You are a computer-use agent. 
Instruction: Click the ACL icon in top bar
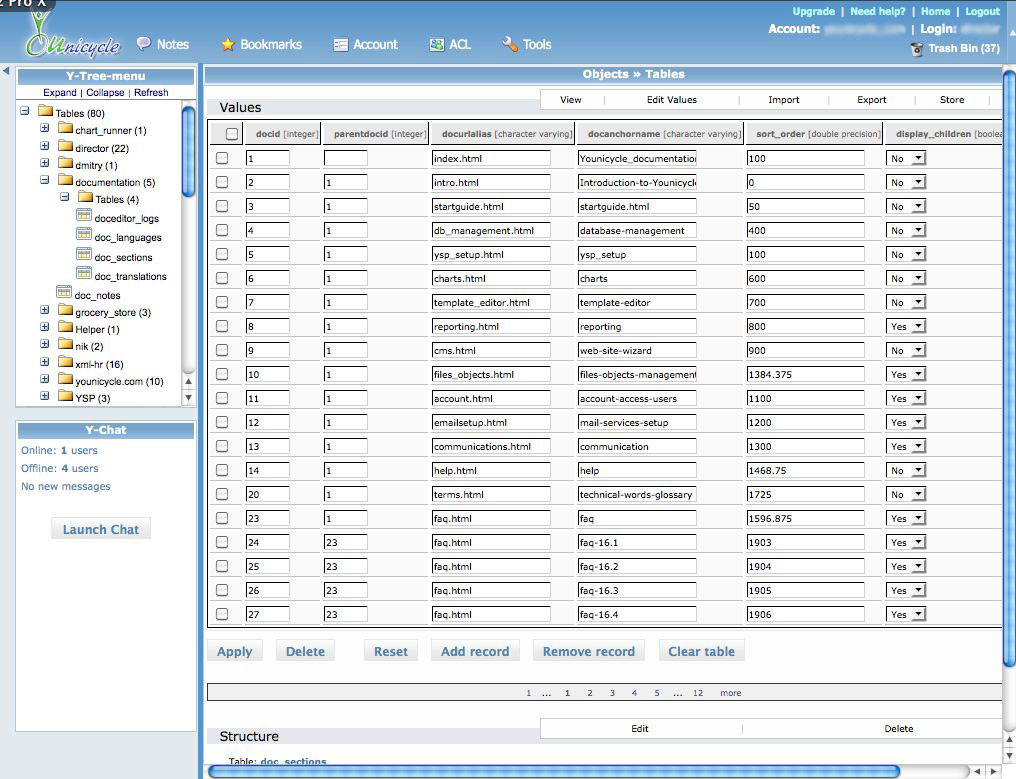pyautogui.click(x=437, y=44)
